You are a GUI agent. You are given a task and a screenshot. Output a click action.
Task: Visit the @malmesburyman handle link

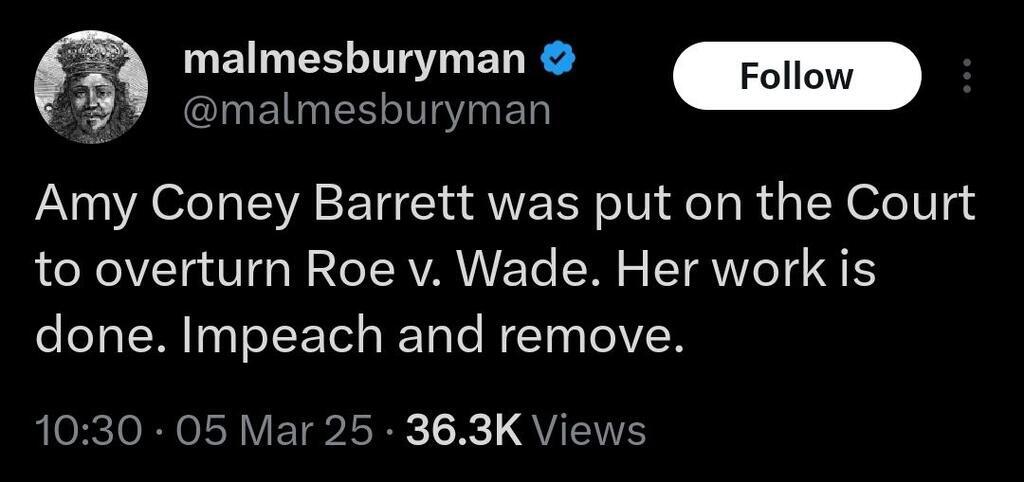tap(367, 110)
